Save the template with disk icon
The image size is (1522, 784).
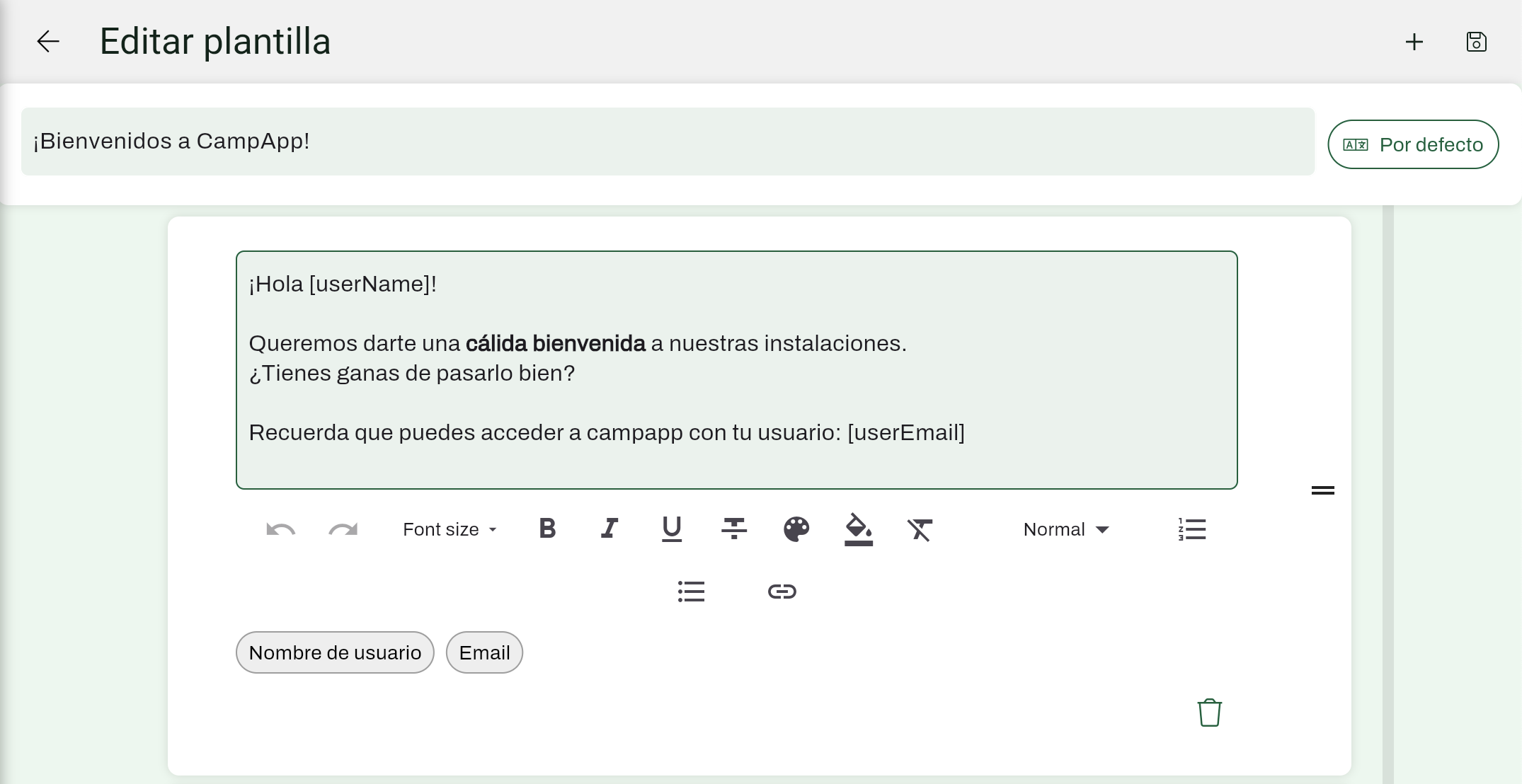pos(1476,42)
